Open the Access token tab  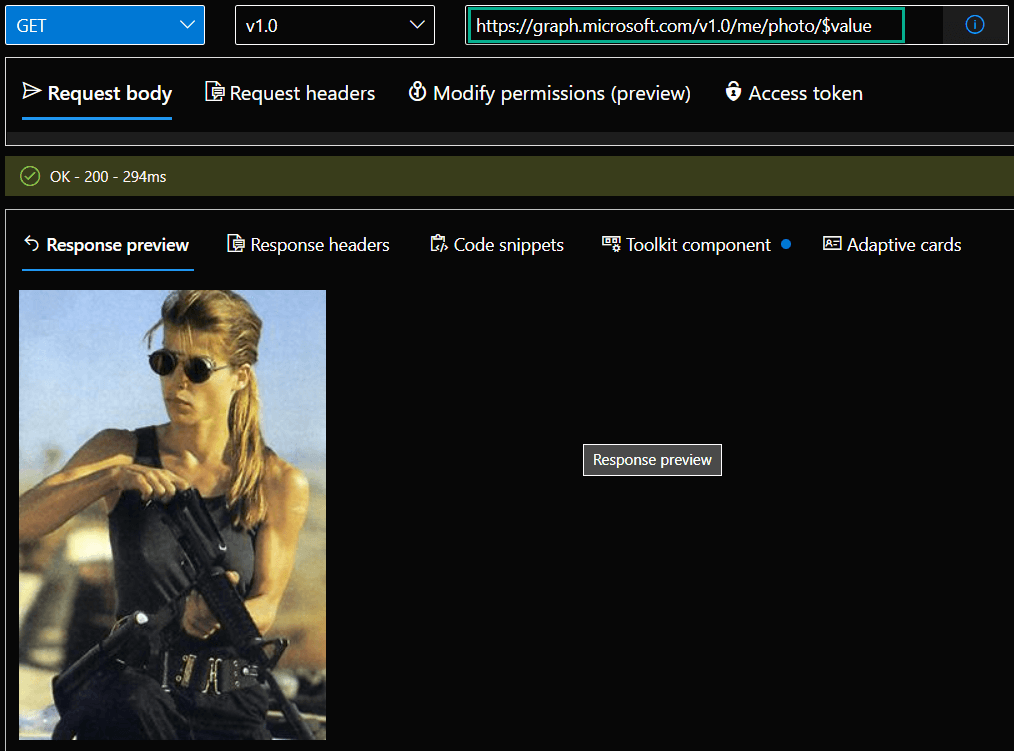click(x=794, y=93)
